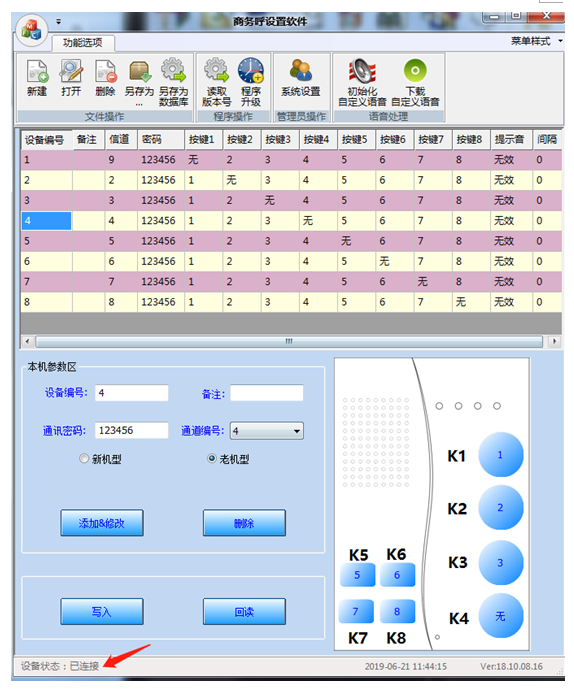Switch to the 功能选项 ribbon tab

tap(83, 43)
